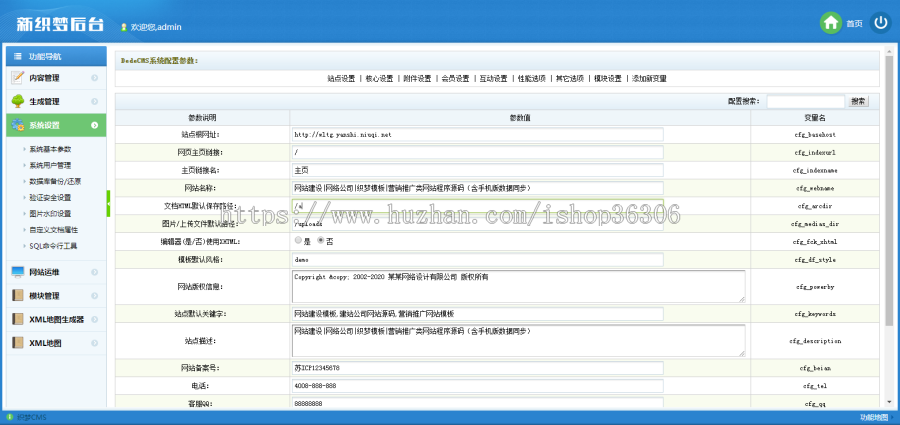
Task: Expand 内容管理 using its arrow
Action: [x=94, y=78]
